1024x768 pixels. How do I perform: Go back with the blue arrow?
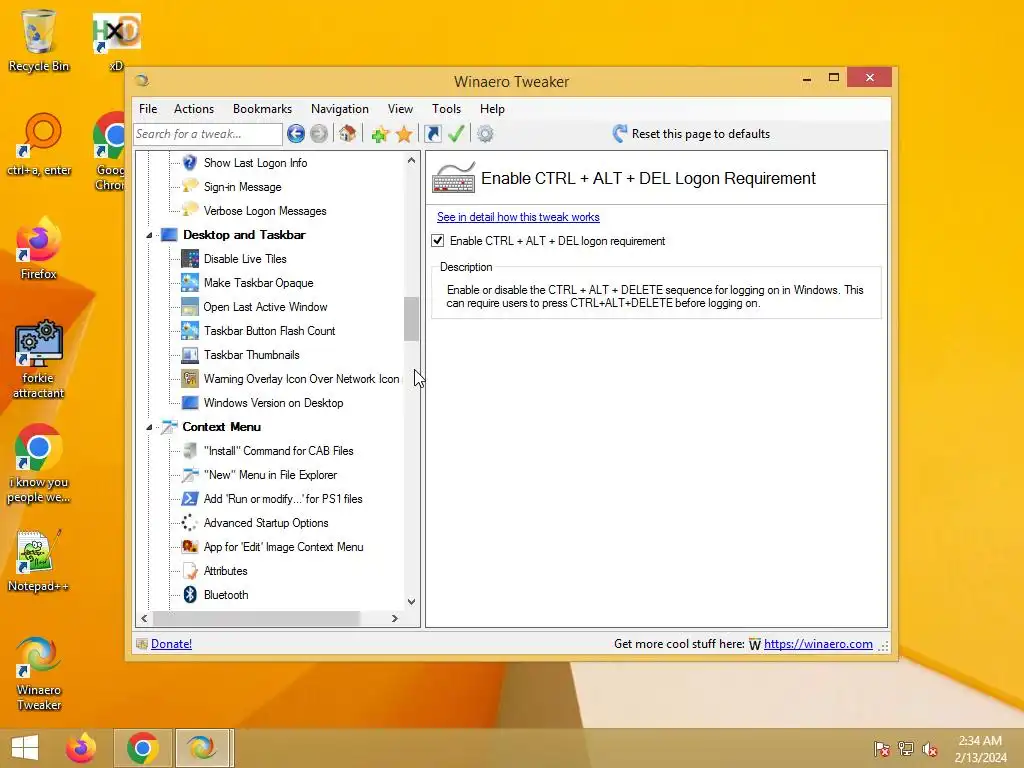(x=296, y=134)
